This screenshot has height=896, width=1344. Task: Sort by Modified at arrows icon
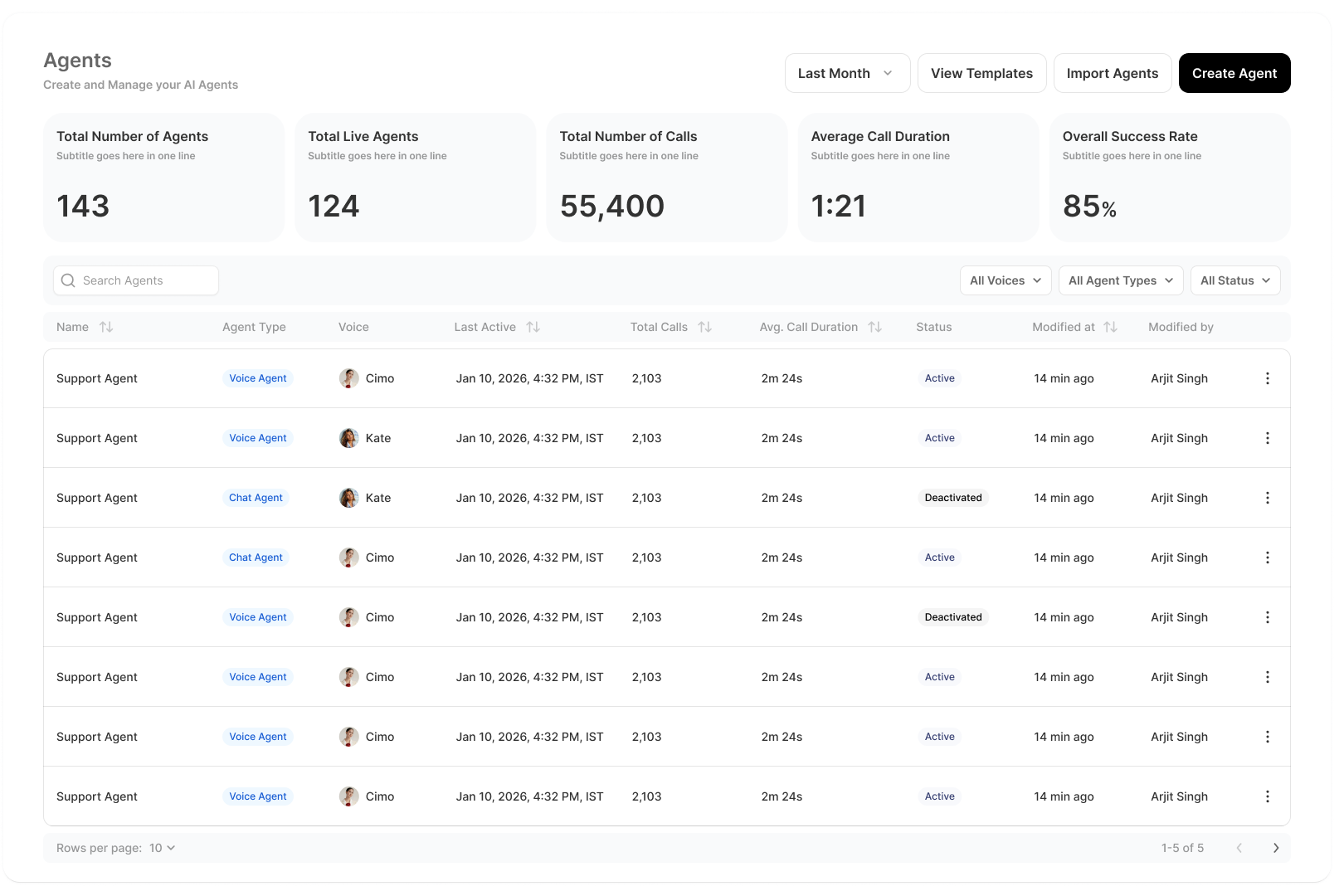click(1111, 327)
